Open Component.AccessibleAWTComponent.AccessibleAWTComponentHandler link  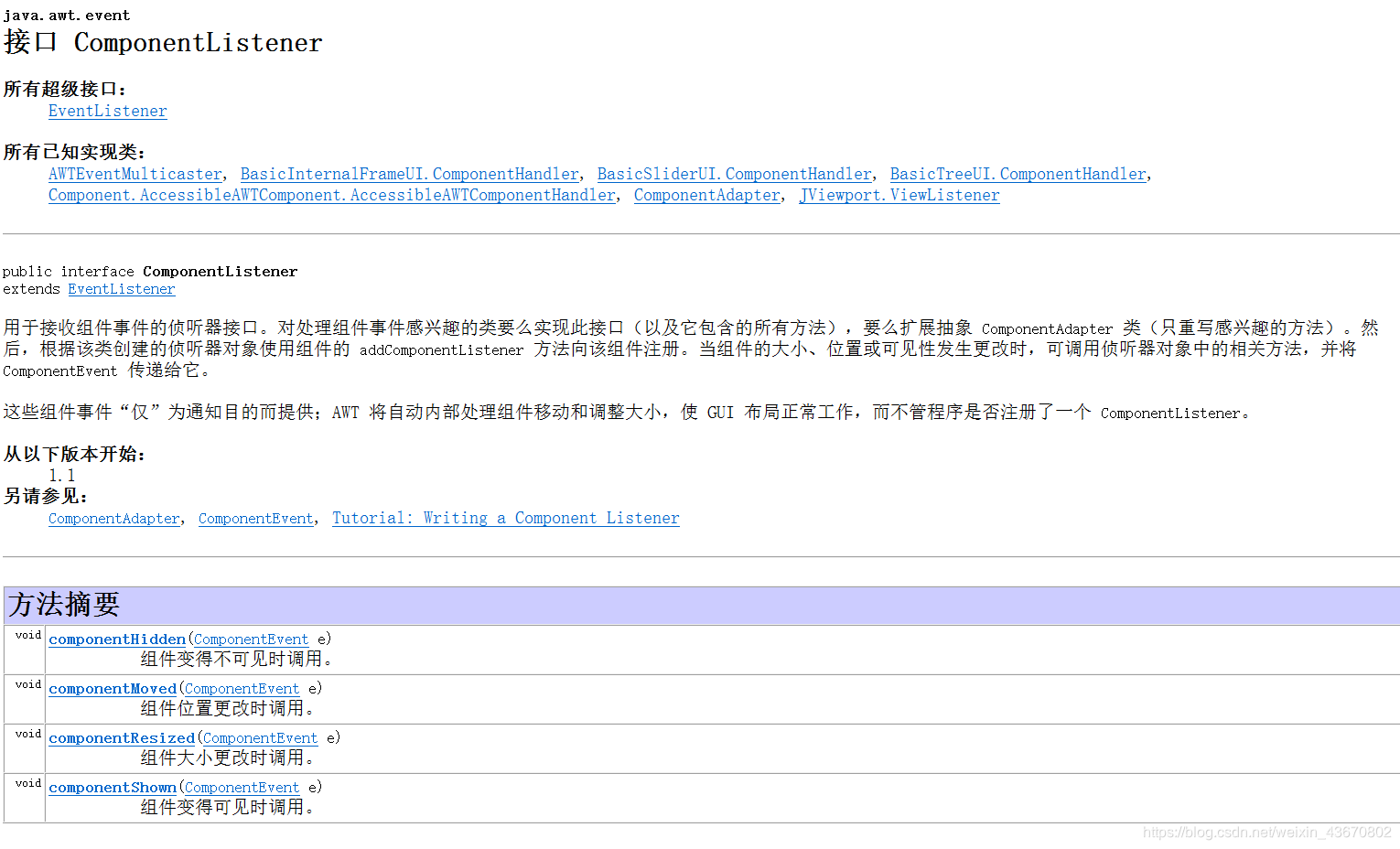pos(332,195)
